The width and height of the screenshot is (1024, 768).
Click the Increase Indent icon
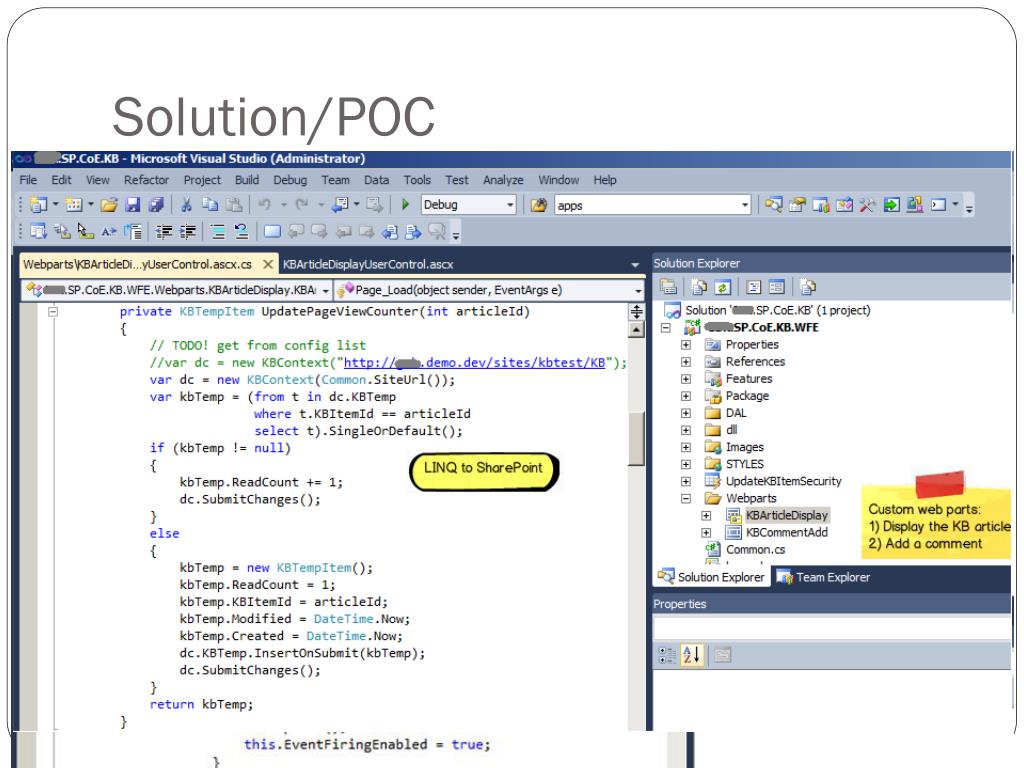point(188,231)
